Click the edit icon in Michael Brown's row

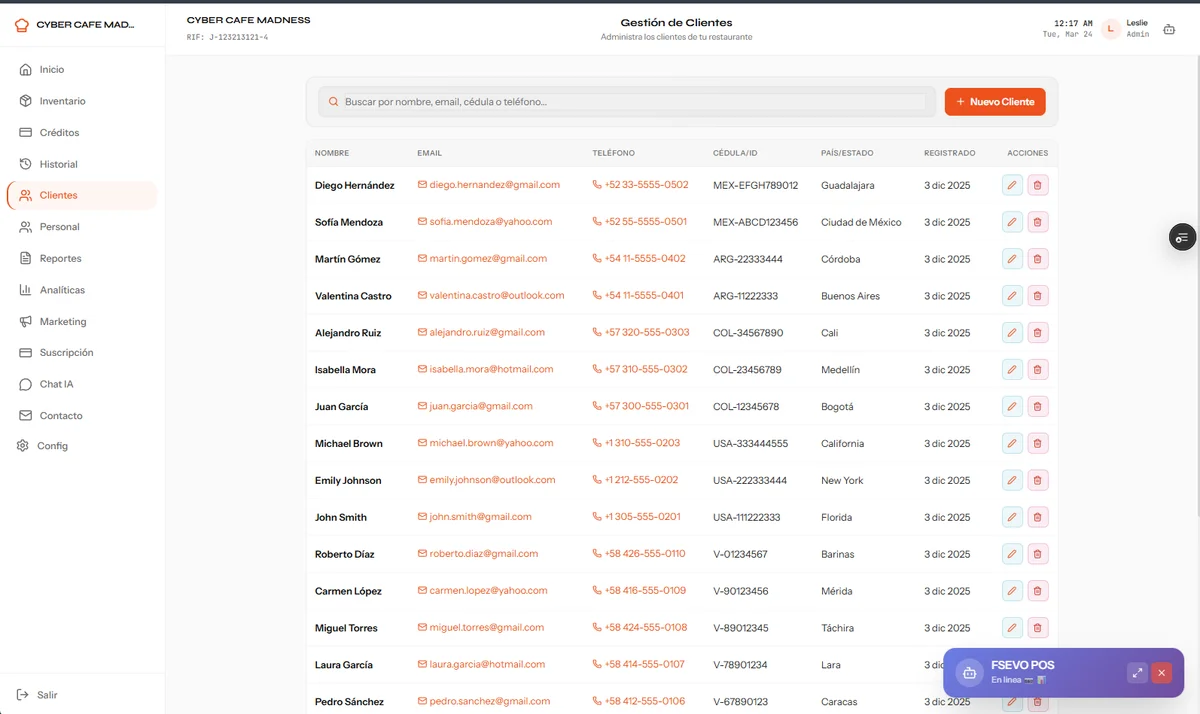[x=1012, y=443]
